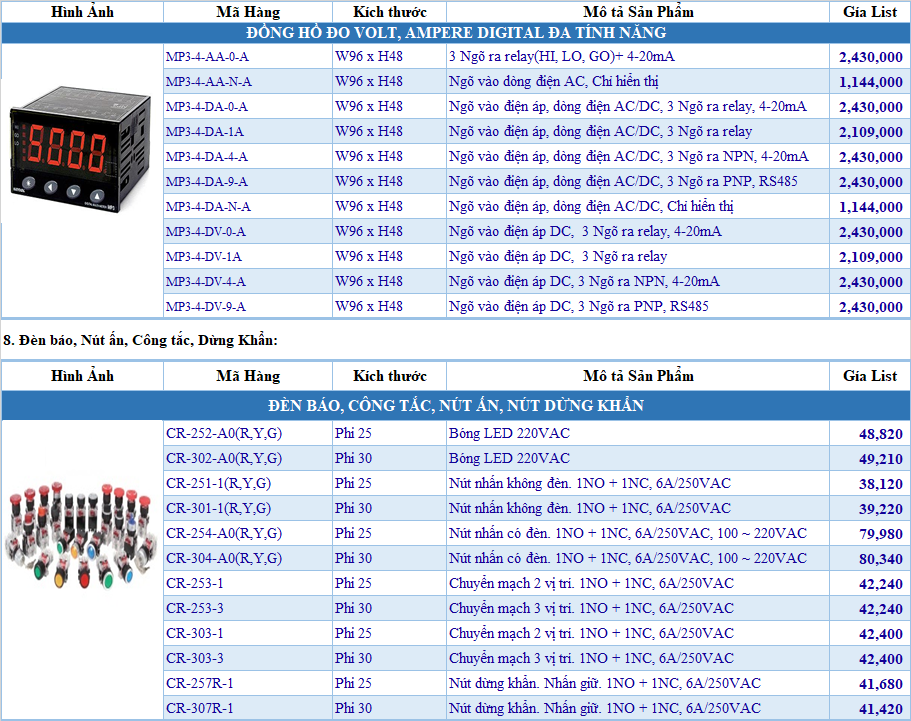The height and width of the screenshot is (721, 911).
Task: Click the 'Gía List' header in the lamp table
Action: (x=869, y=376)
